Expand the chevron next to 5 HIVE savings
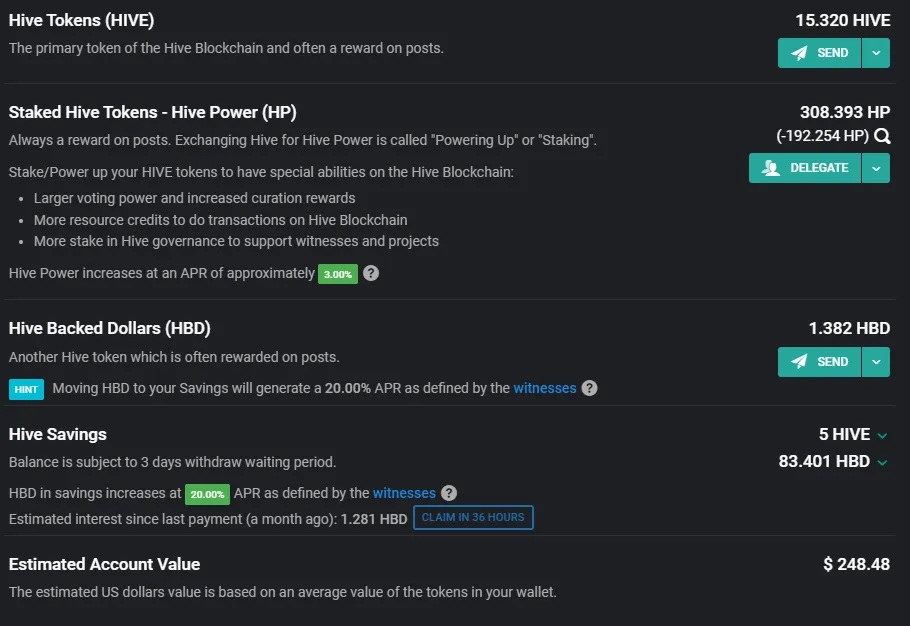This screenshot has width=910, height=626. 882,435
